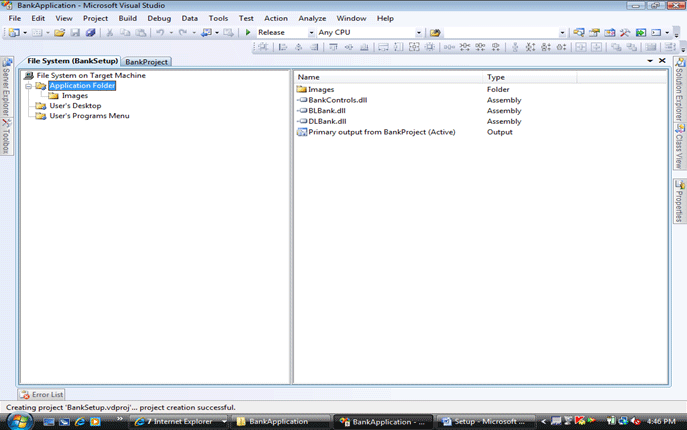Open the File menu
The height and width of the screenshot is (430, 687).
click(x=14, y=18)
